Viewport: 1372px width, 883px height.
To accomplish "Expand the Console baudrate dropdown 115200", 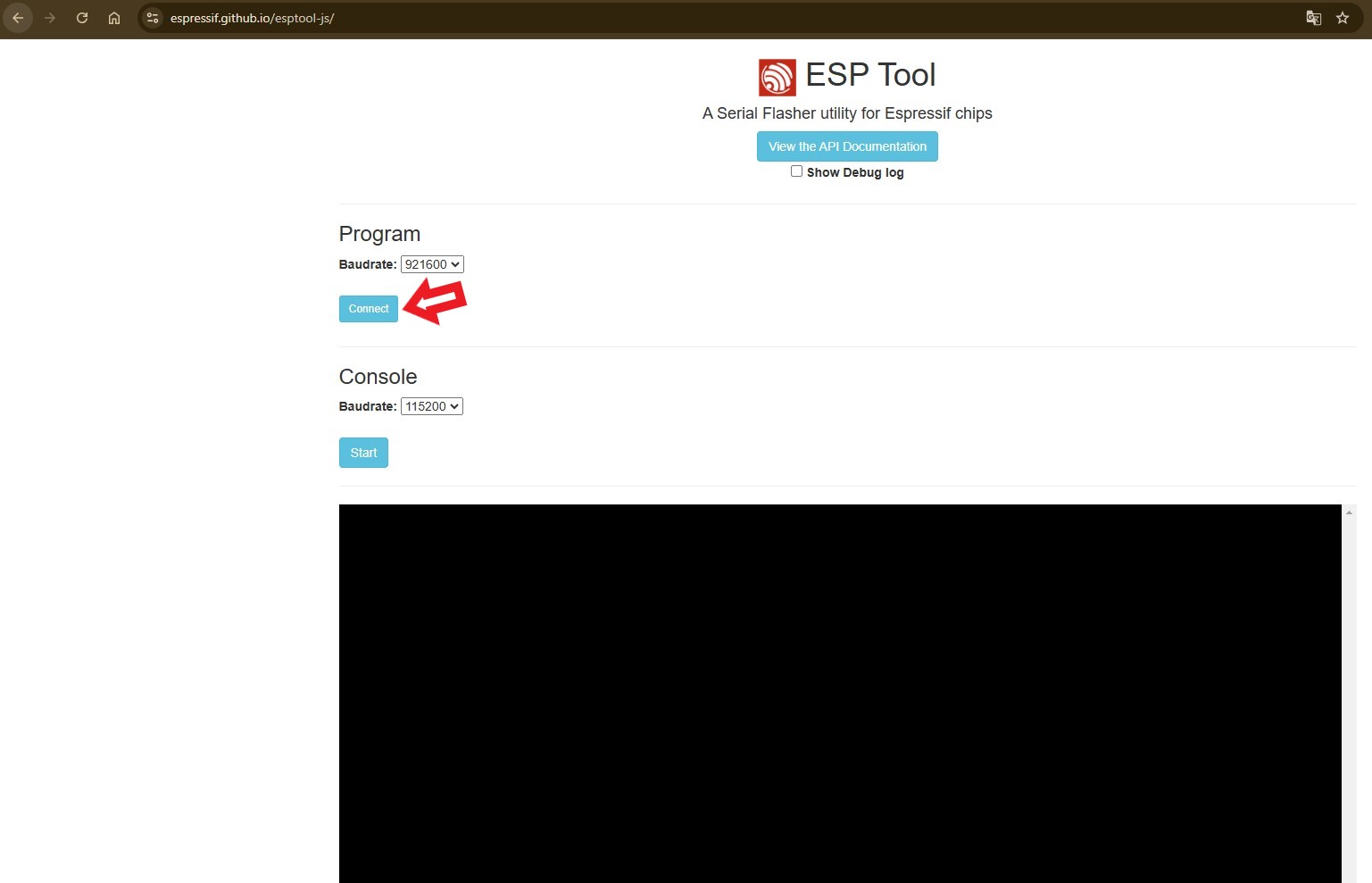I will pos(432,406).
